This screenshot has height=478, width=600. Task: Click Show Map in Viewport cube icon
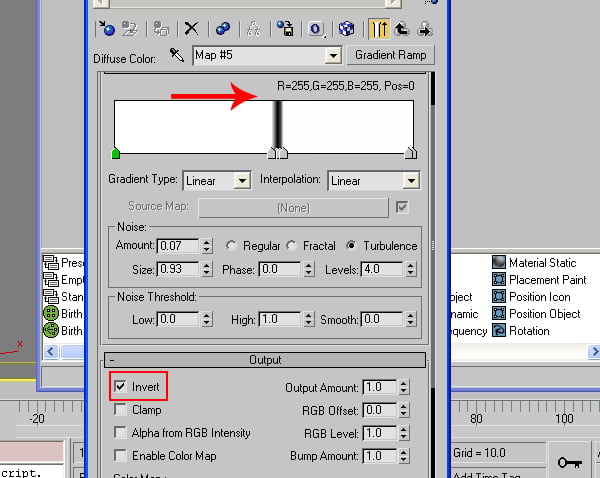[x=347, y=29]
